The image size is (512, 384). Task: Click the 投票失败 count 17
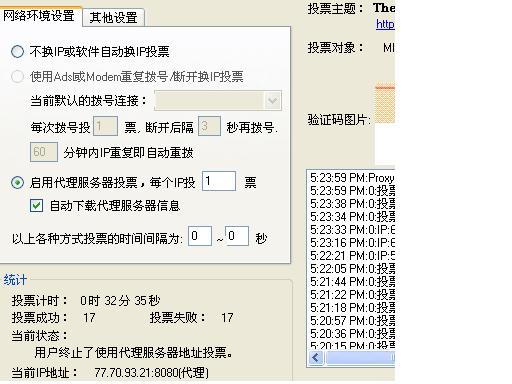[227, 318]
